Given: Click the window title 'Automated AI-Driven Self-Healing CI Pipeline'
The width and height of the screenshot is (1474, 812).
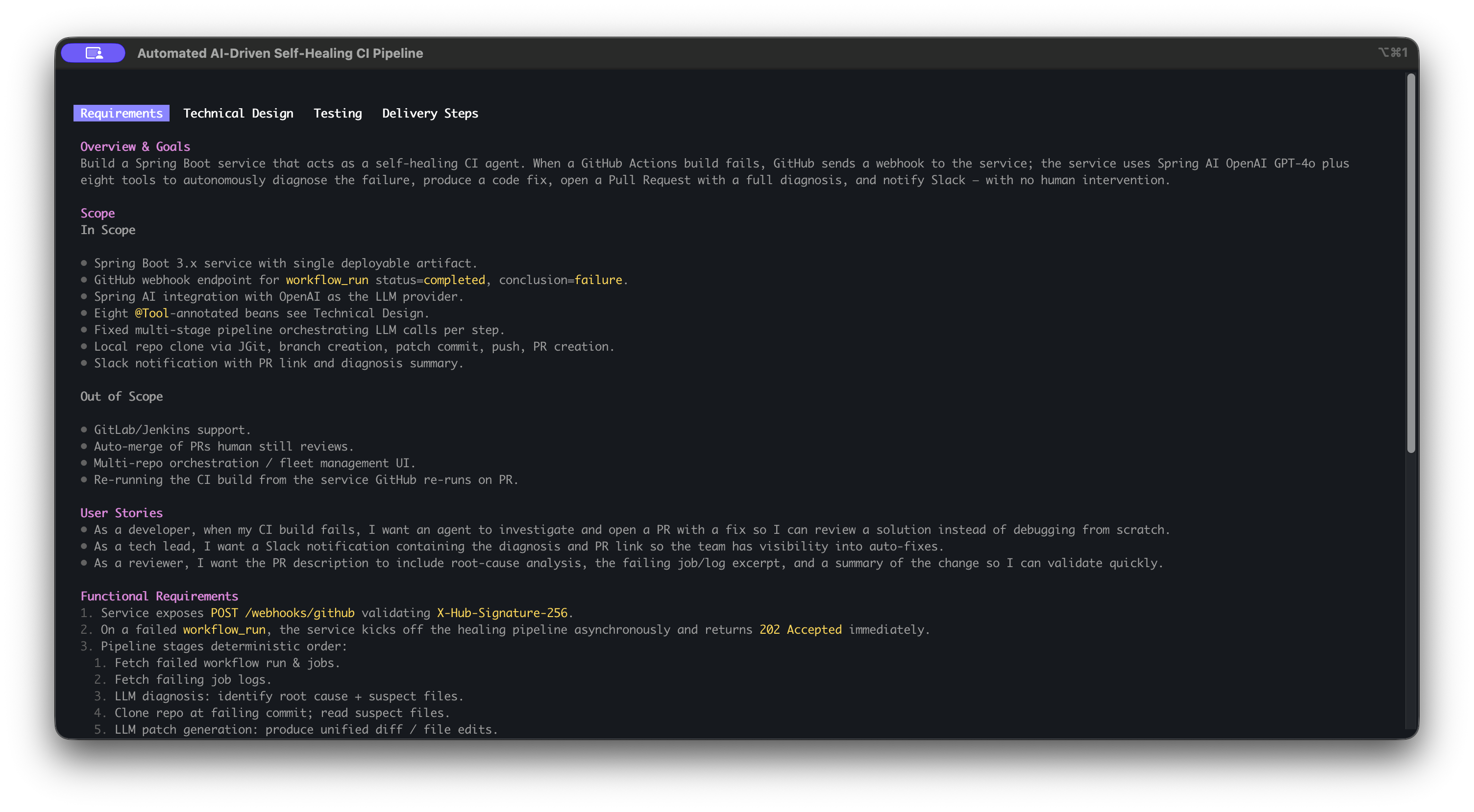Looking at the screenshot, I should pos(280,53).
